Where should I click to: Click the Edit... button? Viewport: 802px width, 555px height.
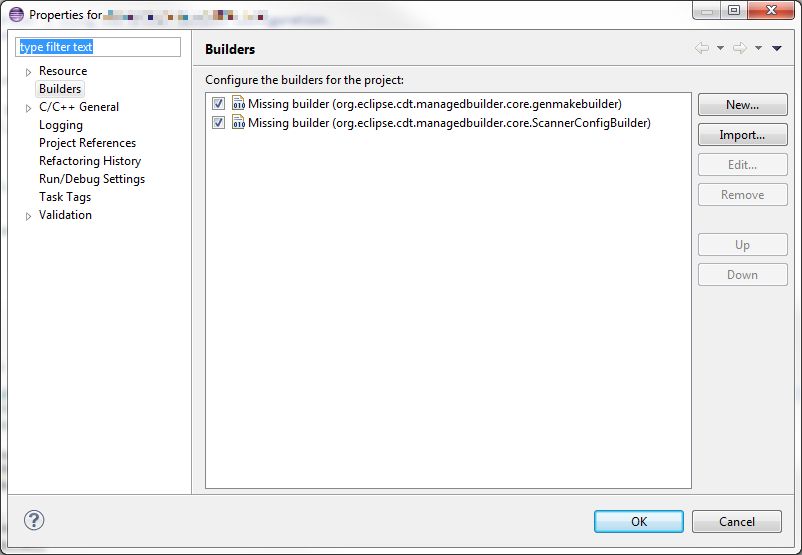743,165
